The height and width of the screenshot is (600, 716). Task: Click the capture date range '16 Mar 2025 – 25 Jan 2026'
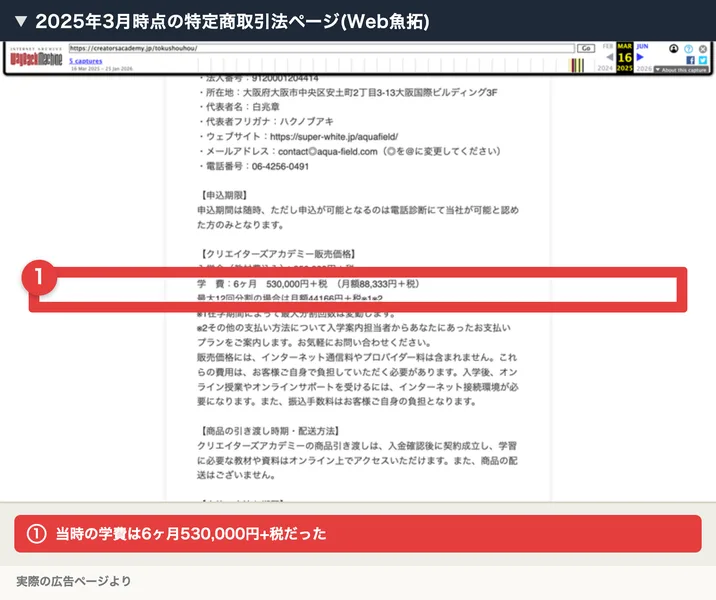[101, 68]
